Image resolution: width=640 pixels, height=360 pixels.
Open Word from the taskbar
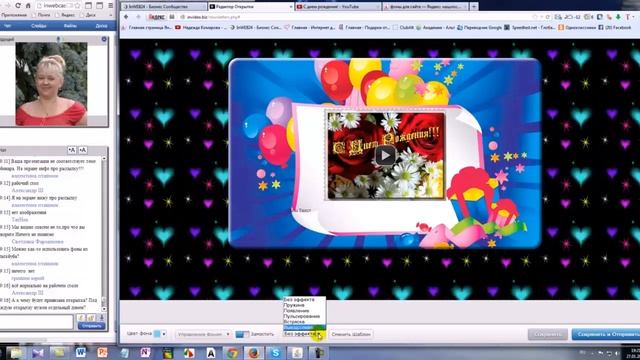pos(80,352)
